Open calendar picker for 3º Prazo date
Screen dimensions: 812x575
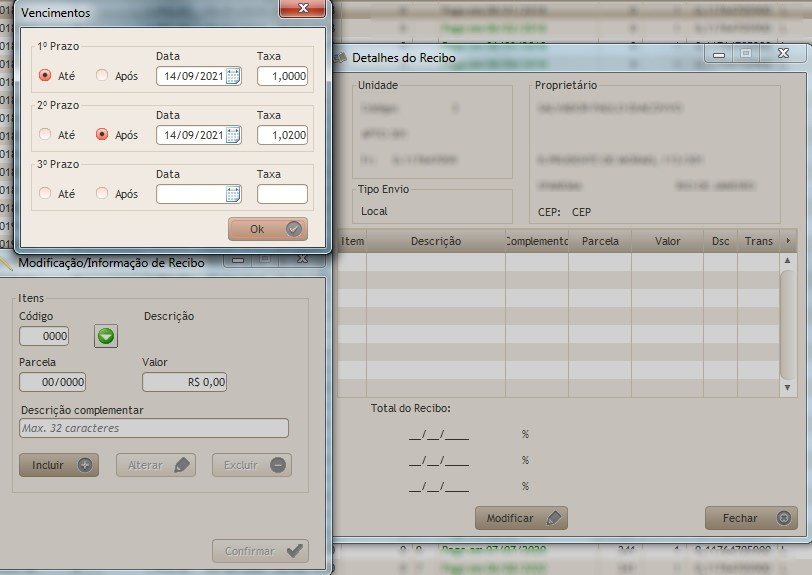coord(233,194)
